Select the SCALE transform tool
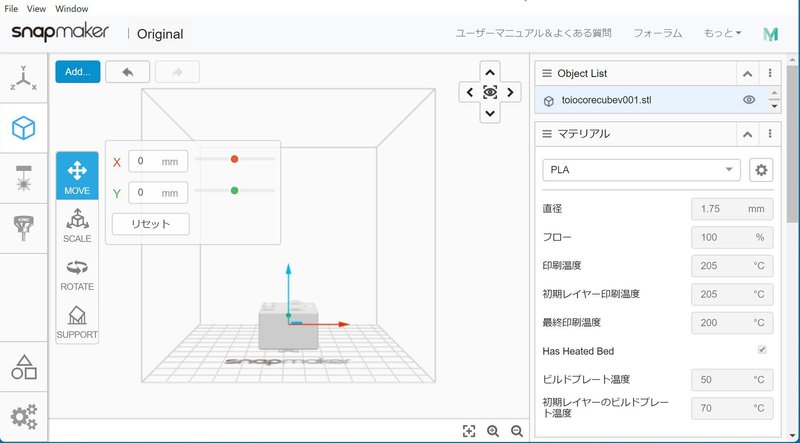This screenshot has height=443, width=800. click(x=77, y=225)
